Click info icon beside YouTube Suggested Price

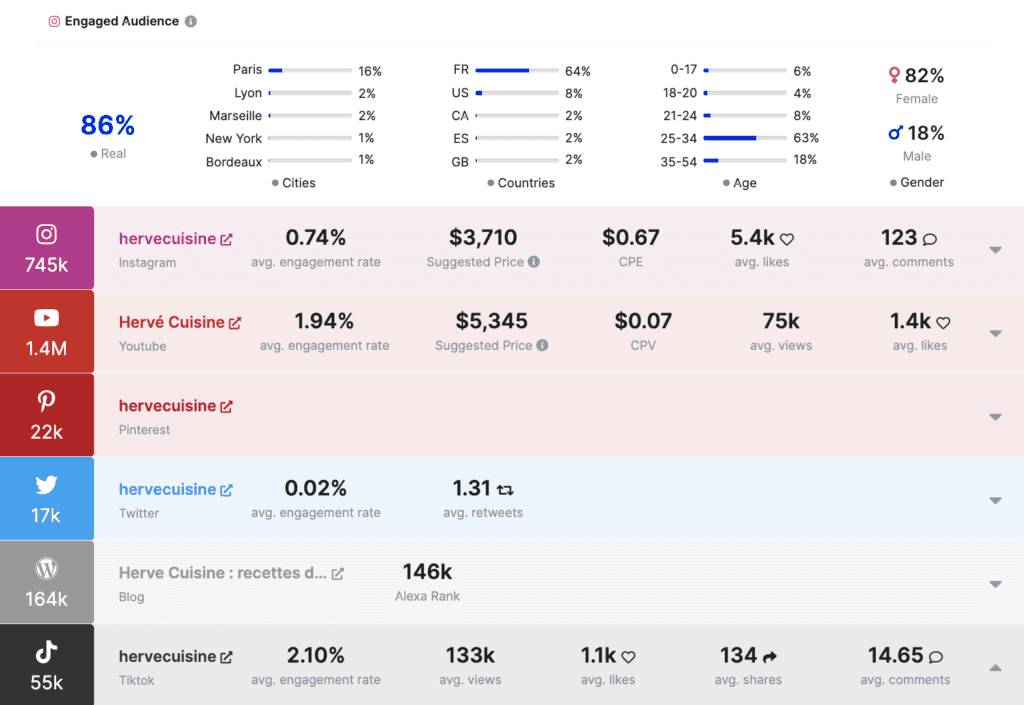pyautogui.click(x=542, y=346)
